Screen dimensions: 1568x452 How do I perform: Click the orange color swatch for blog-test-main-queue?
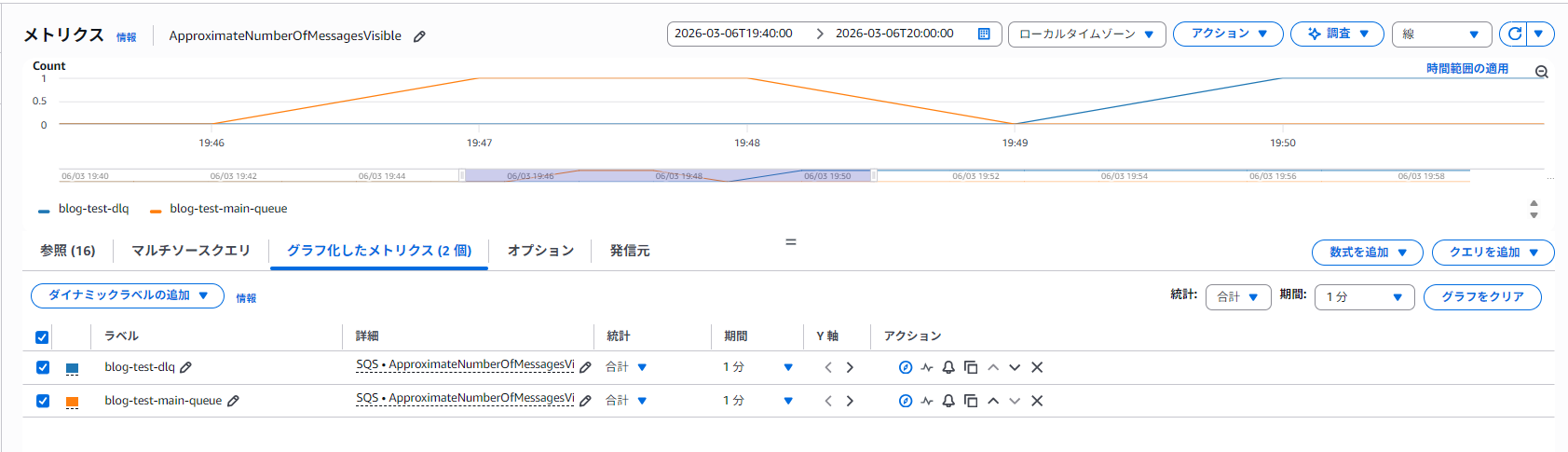72,402
